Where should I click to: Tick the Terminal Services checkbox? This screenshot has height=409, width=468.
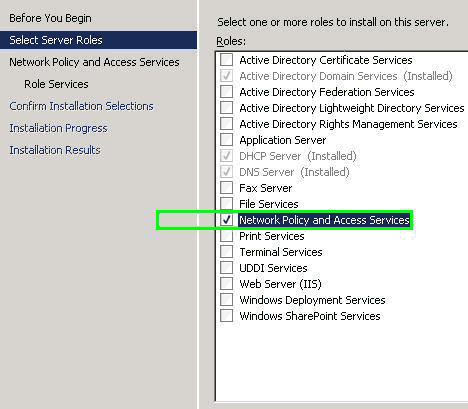click(226, 252)
